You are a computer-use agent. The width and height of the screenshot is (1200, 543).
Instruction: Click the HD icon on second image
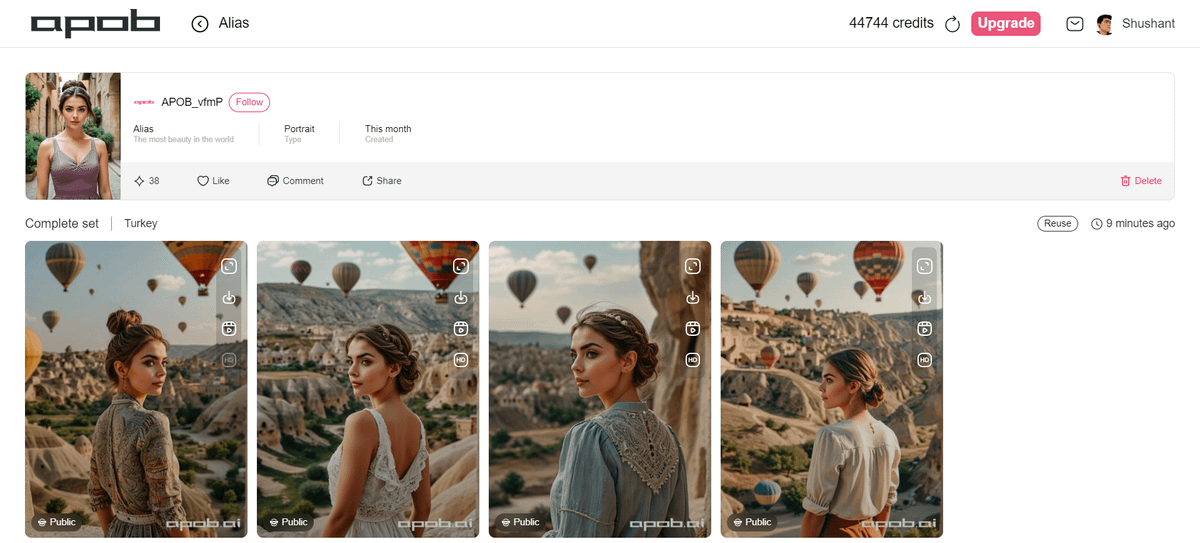point(461,360)
